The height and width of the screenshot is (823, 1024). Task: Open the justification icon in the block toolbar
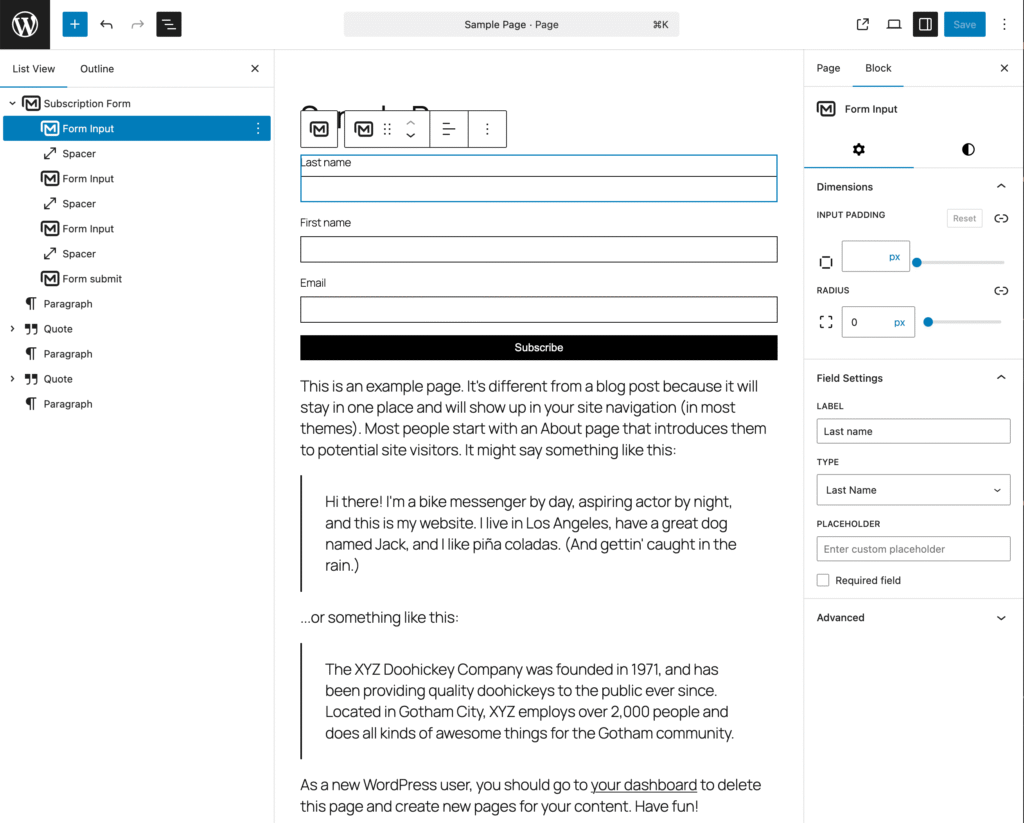(x=448, y=128)
